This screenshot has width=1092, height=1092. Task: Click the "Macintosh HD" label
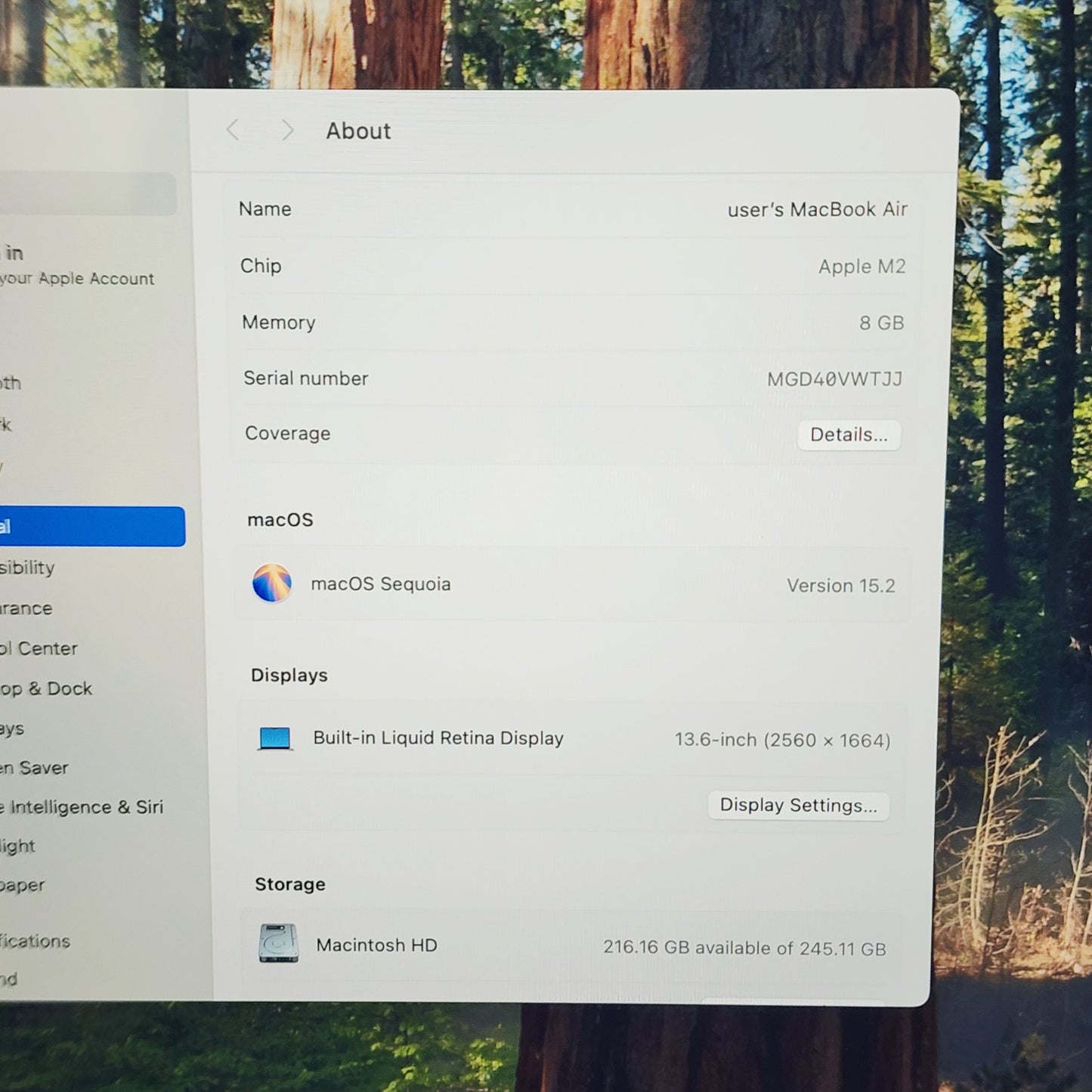[x=376, y=945]
